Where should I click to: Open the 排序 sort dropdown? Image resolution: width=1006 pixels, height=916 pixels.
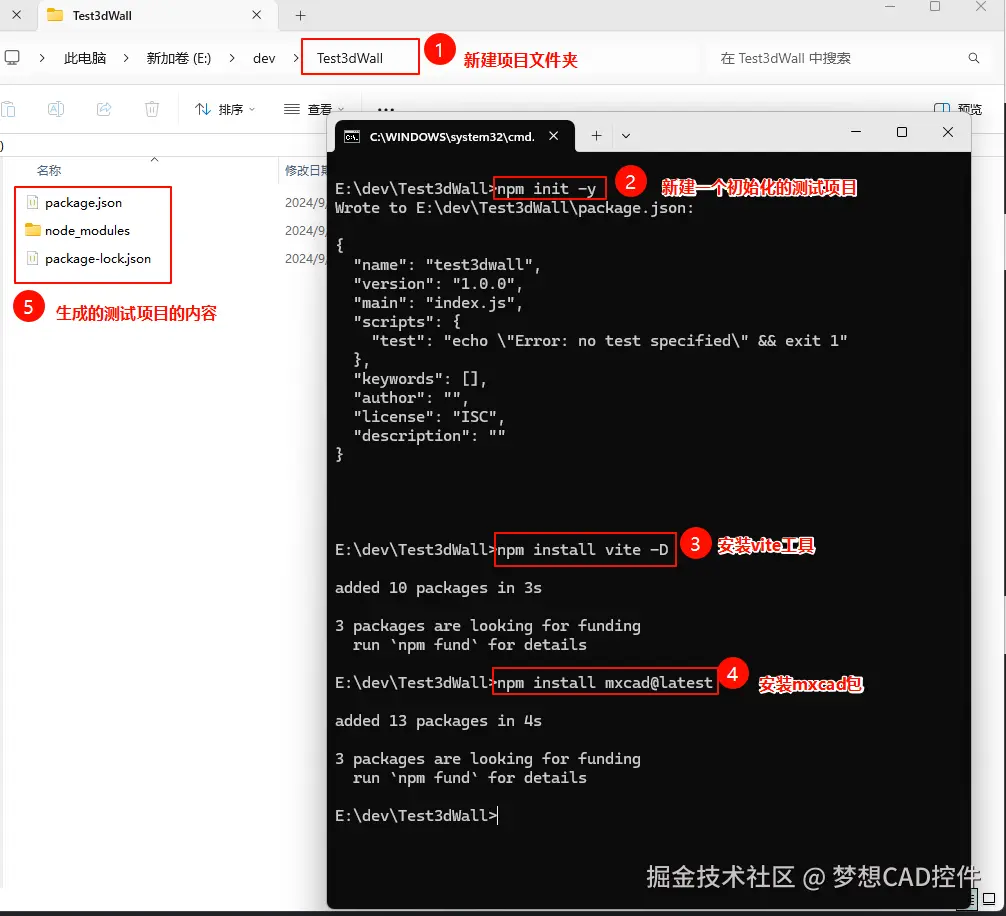(x=225, y=110)
